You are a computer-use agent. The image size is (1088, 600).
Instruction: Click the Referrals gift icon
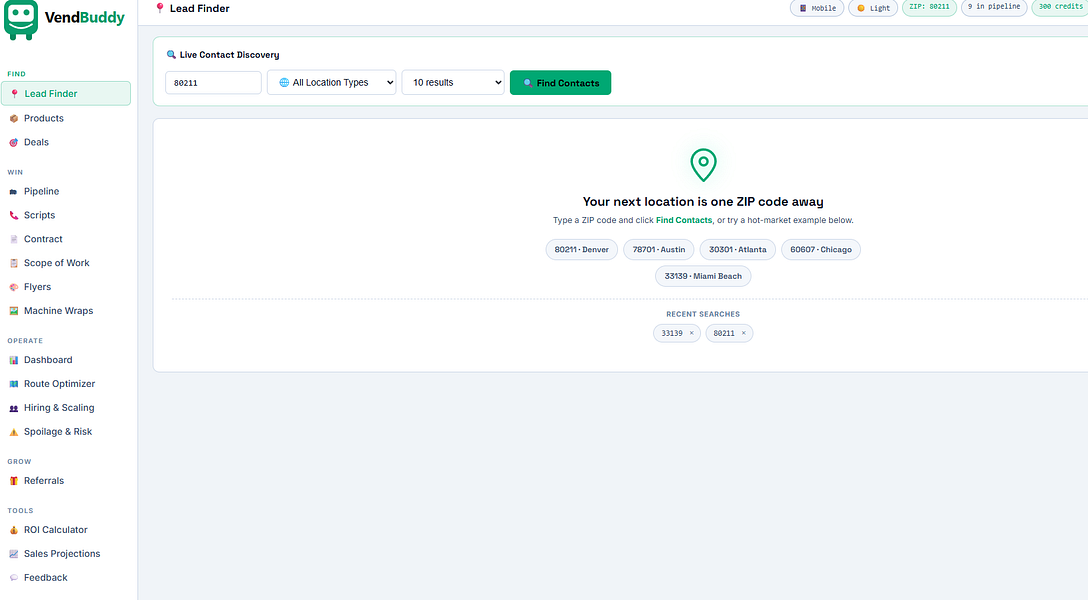[x=14, y=481]
